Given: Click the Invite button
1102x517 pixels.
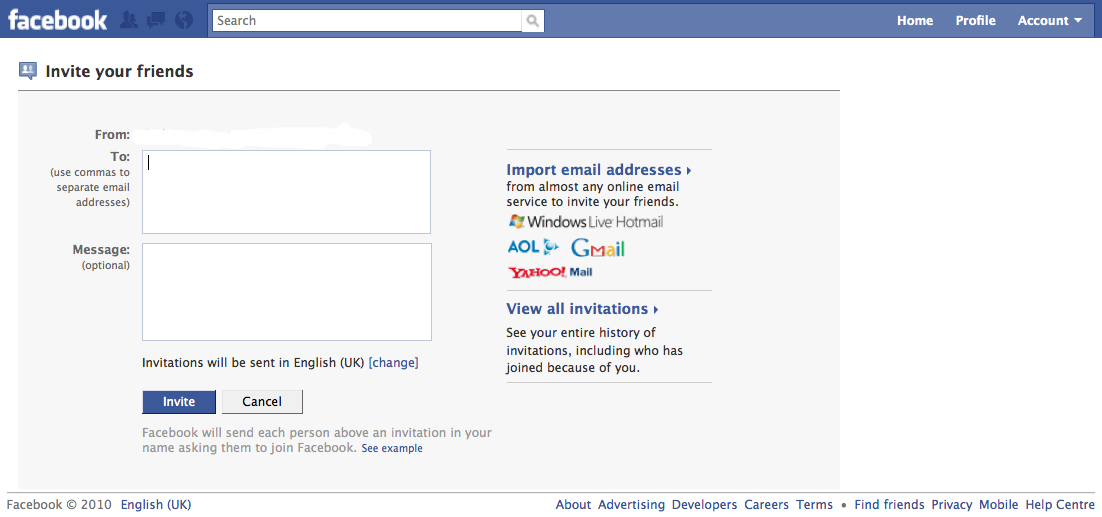Looking at the screenshot, I should pyautogui.click(x=179, y=402).
